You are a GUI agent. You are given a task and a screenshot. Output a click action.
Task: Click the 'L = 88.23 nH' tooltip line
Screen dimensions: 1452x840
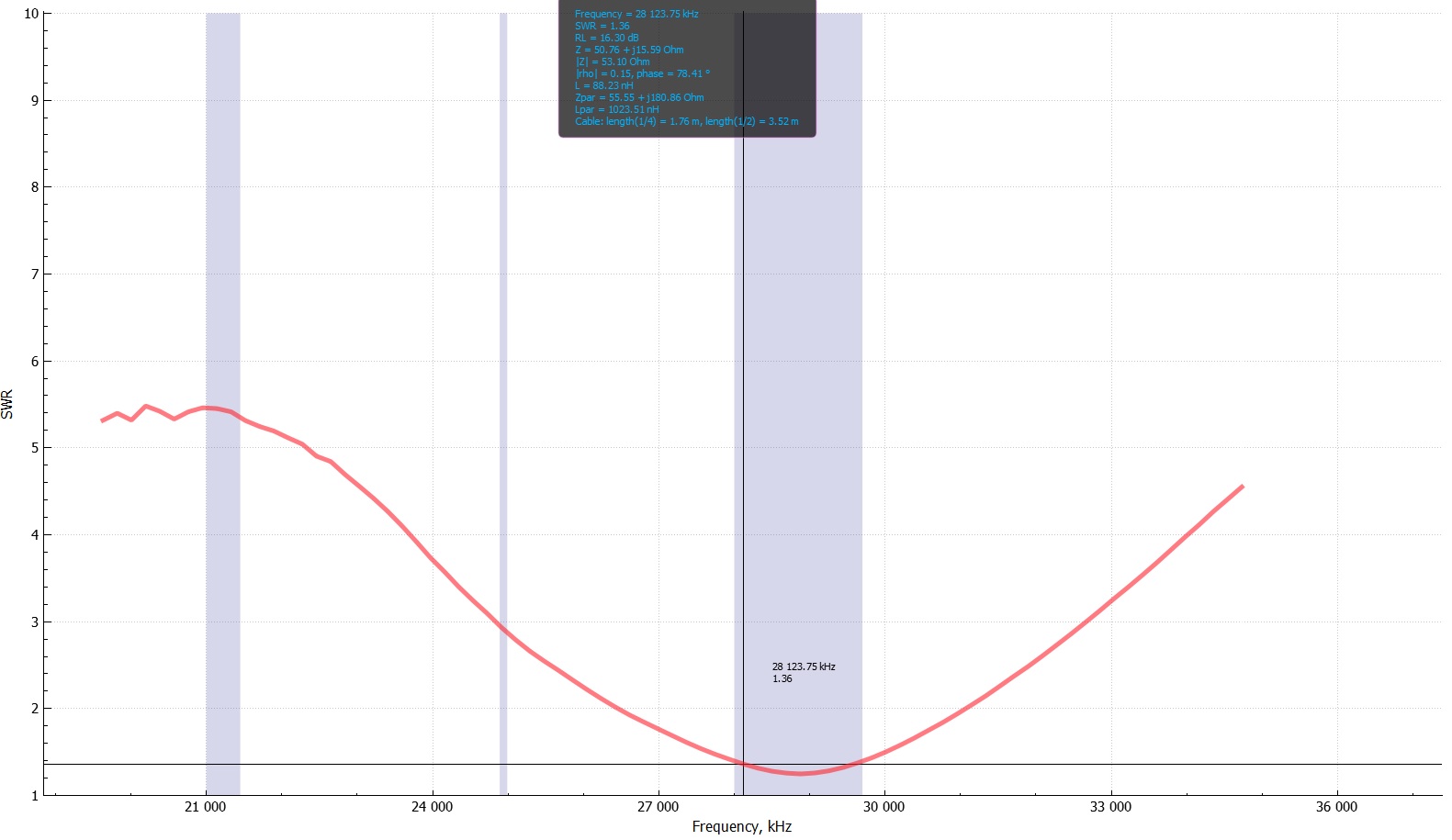pyautogui.click(x=604, y=85)
